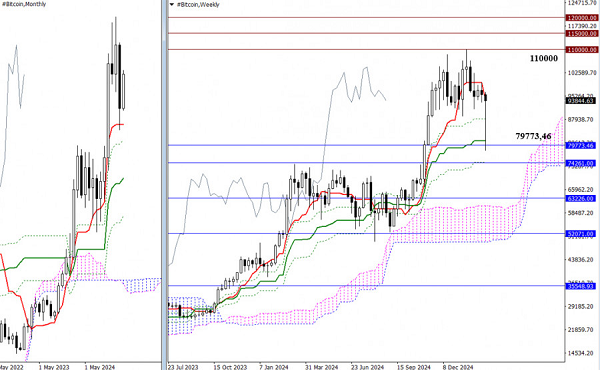Expand the triangle menu beside #Bitcoin,Weekly

[172, 5]
